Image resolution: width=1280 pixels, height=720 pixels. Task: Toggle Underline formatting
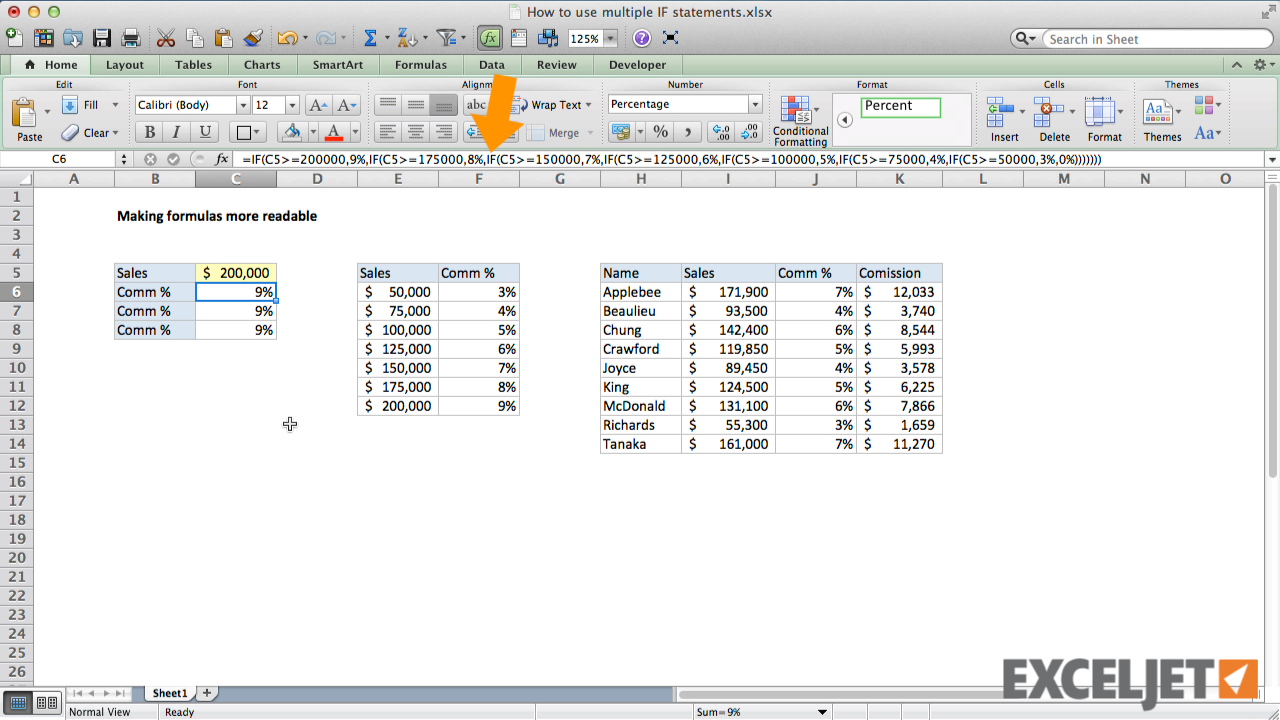[205, 132]
